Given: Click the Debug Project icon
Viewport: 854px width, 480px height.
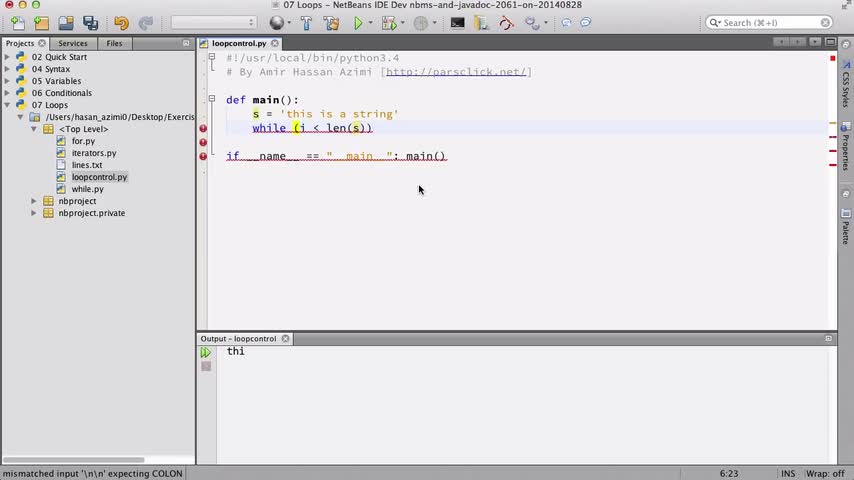Looking at the screenshot, I should [389, 23].
